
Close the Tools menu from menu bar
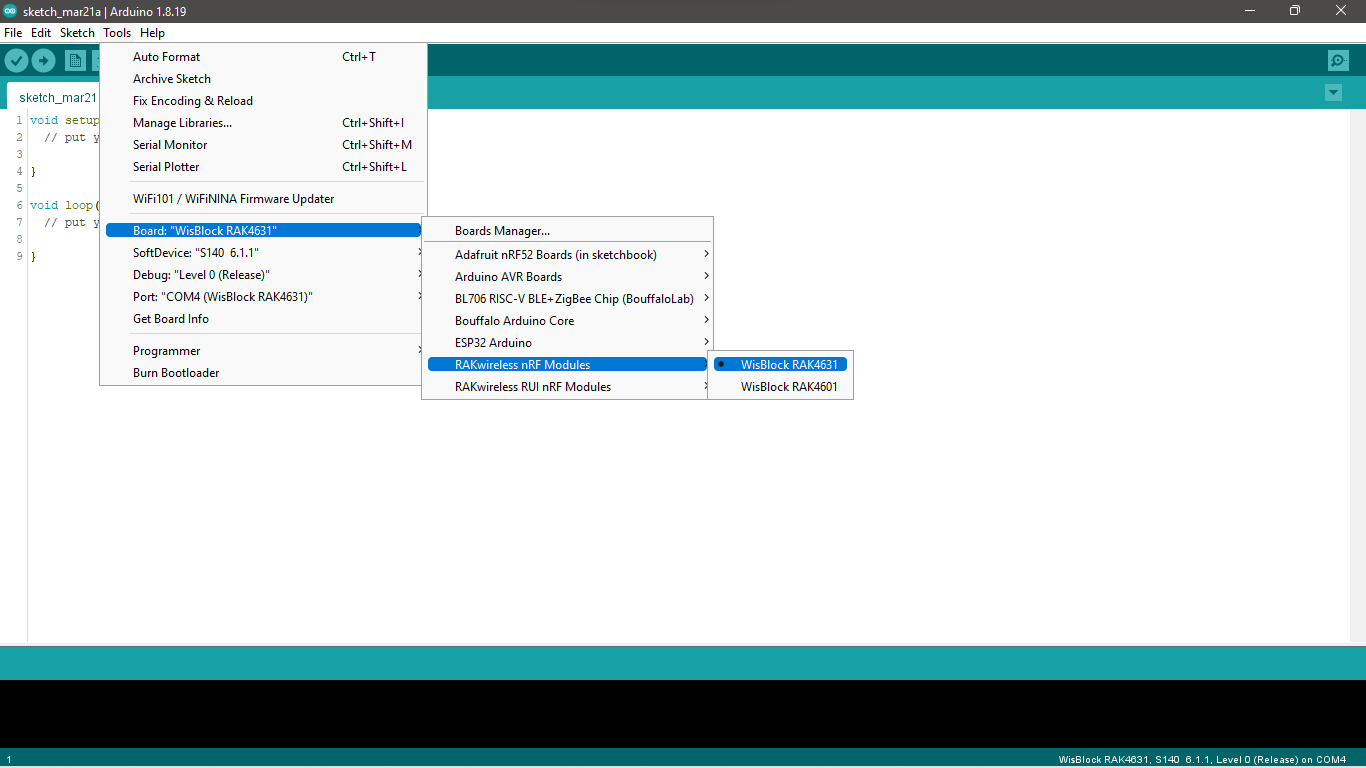[117, 33]
